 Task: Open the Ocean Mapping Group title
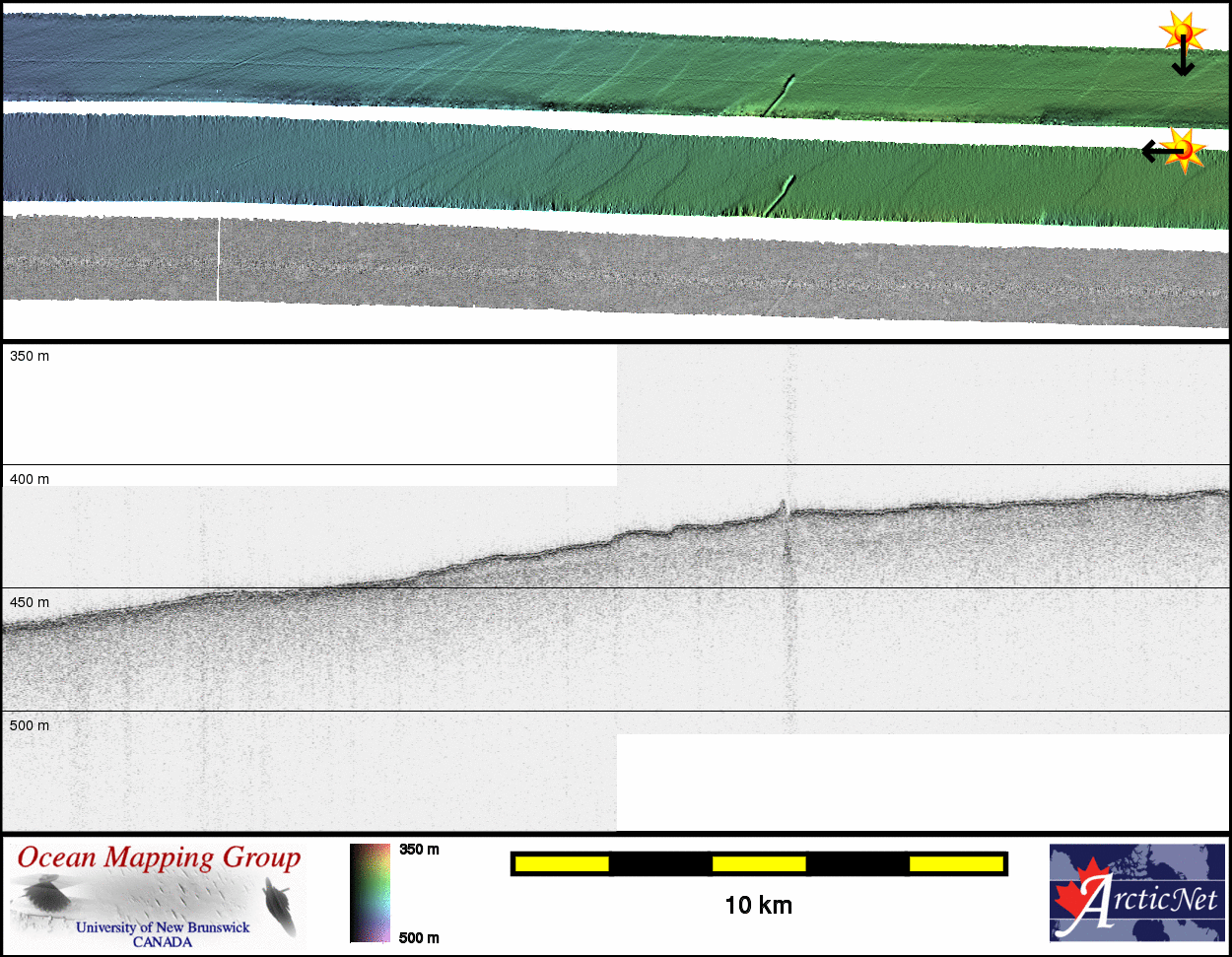click(x=159, y=857)
